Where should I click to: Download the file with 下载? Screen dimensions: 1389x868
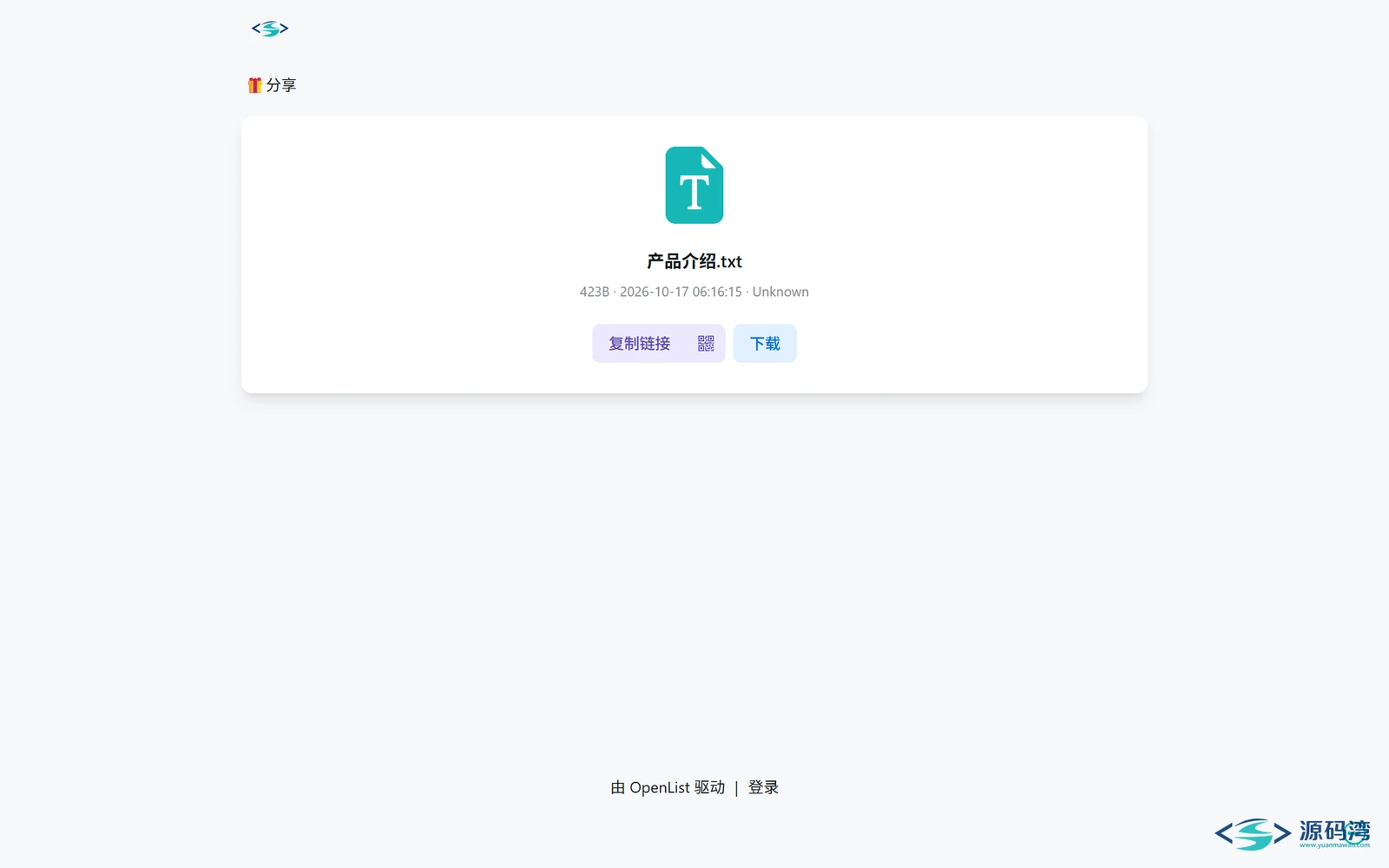[765, 344]
